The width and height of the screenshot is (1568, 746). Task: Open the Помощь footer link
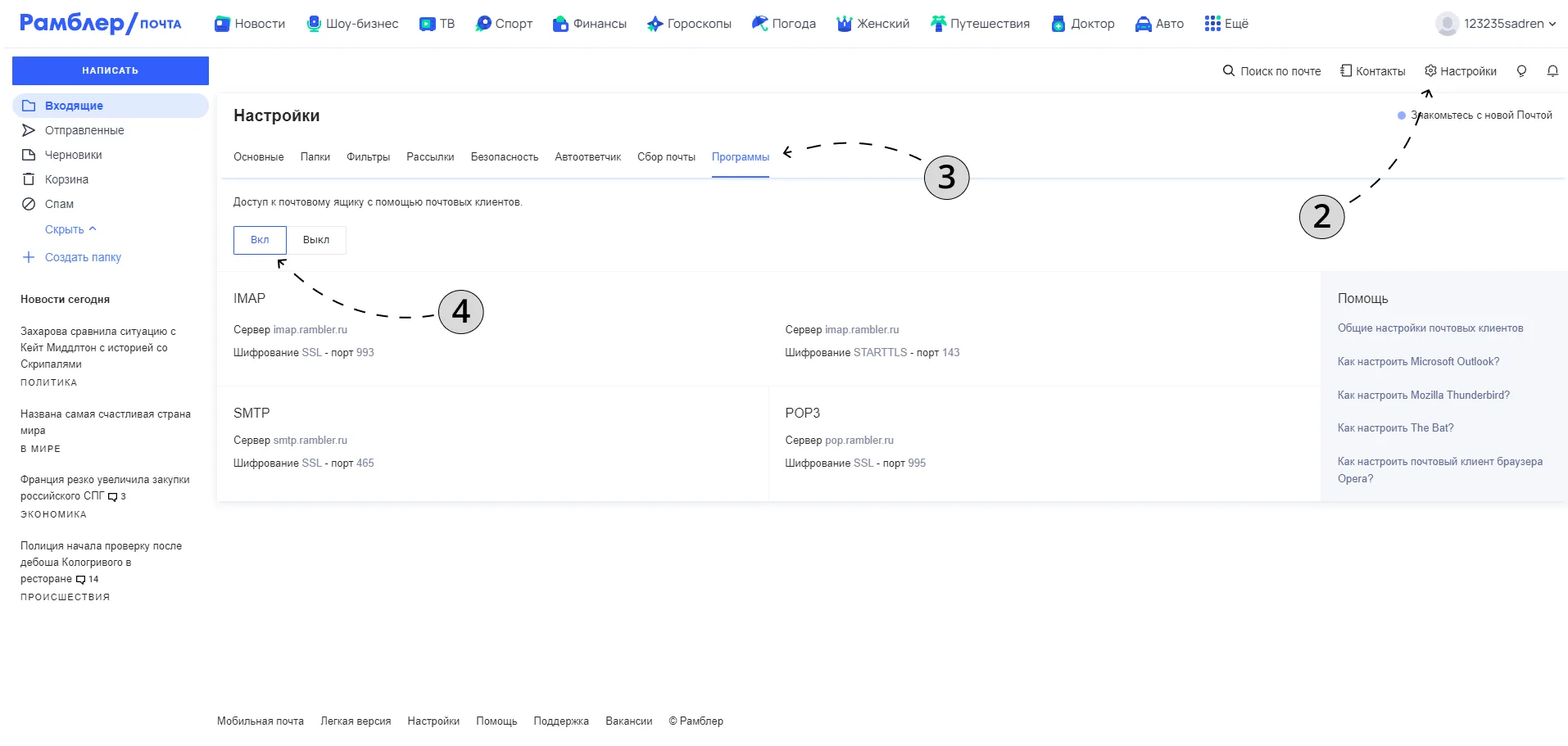coord(496,721)
